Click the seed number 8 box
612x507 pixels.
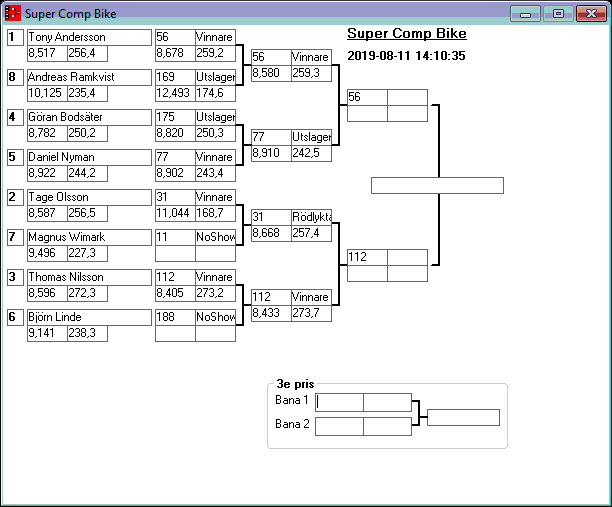[x=12, y=77]
